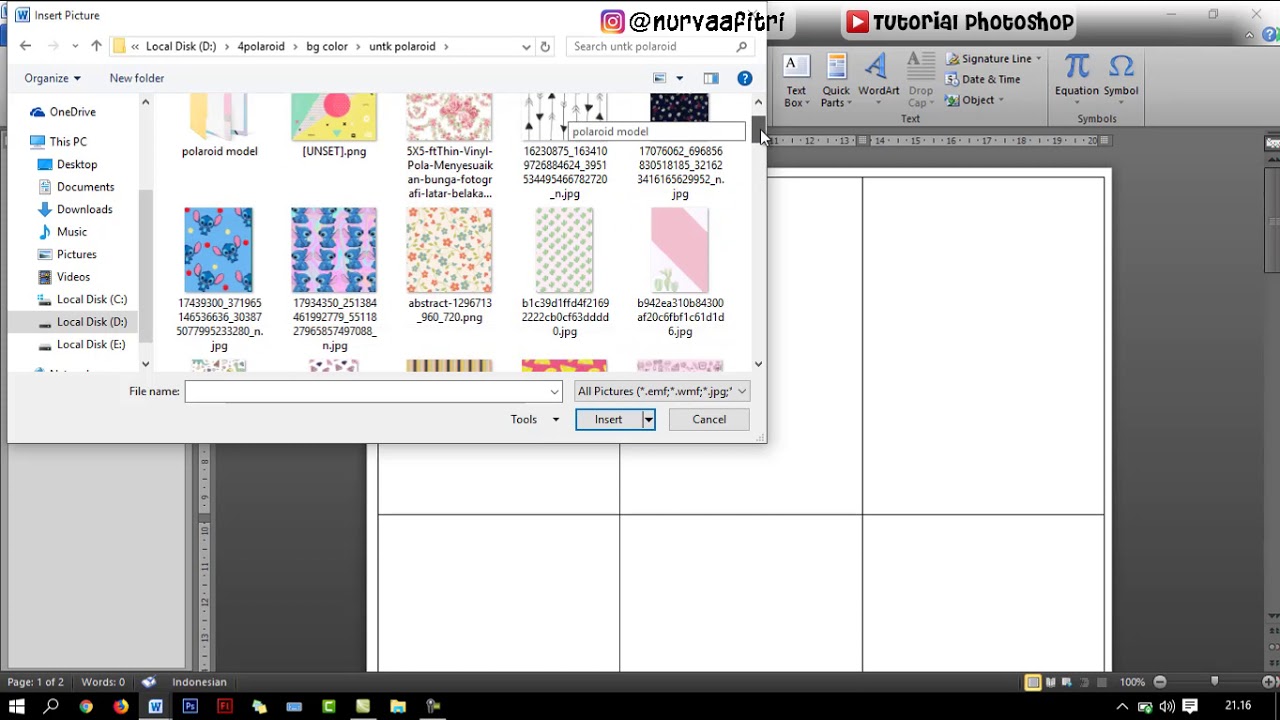This screenshot has height=720, width=1280.
Task: Cancel the Insert Picture dialog
Action: tap(709, 419)
